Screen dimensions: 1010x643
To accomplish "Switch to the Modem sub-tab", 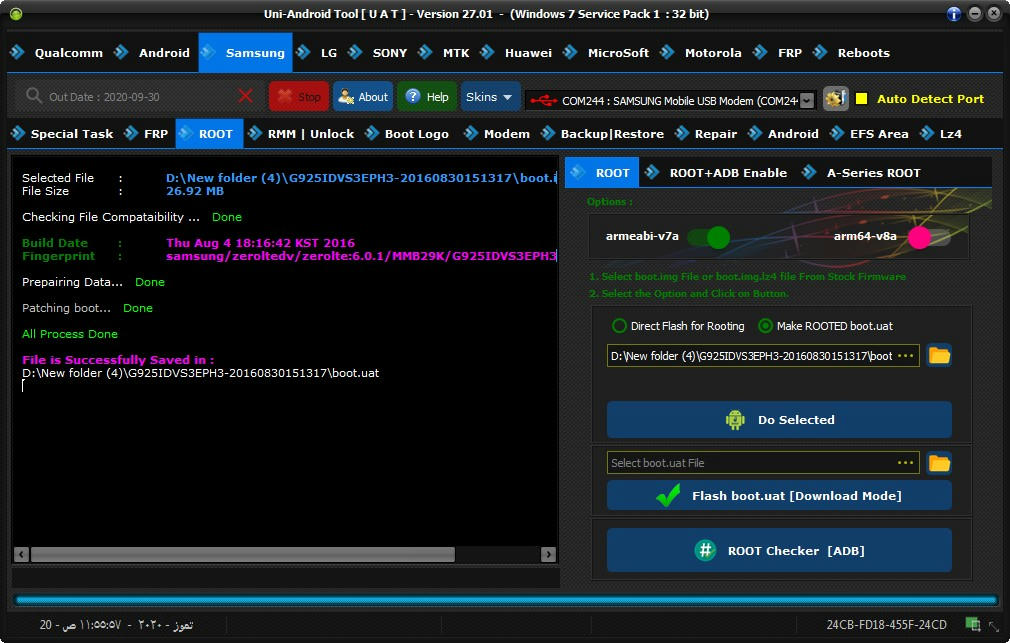I will coord(497,134).
